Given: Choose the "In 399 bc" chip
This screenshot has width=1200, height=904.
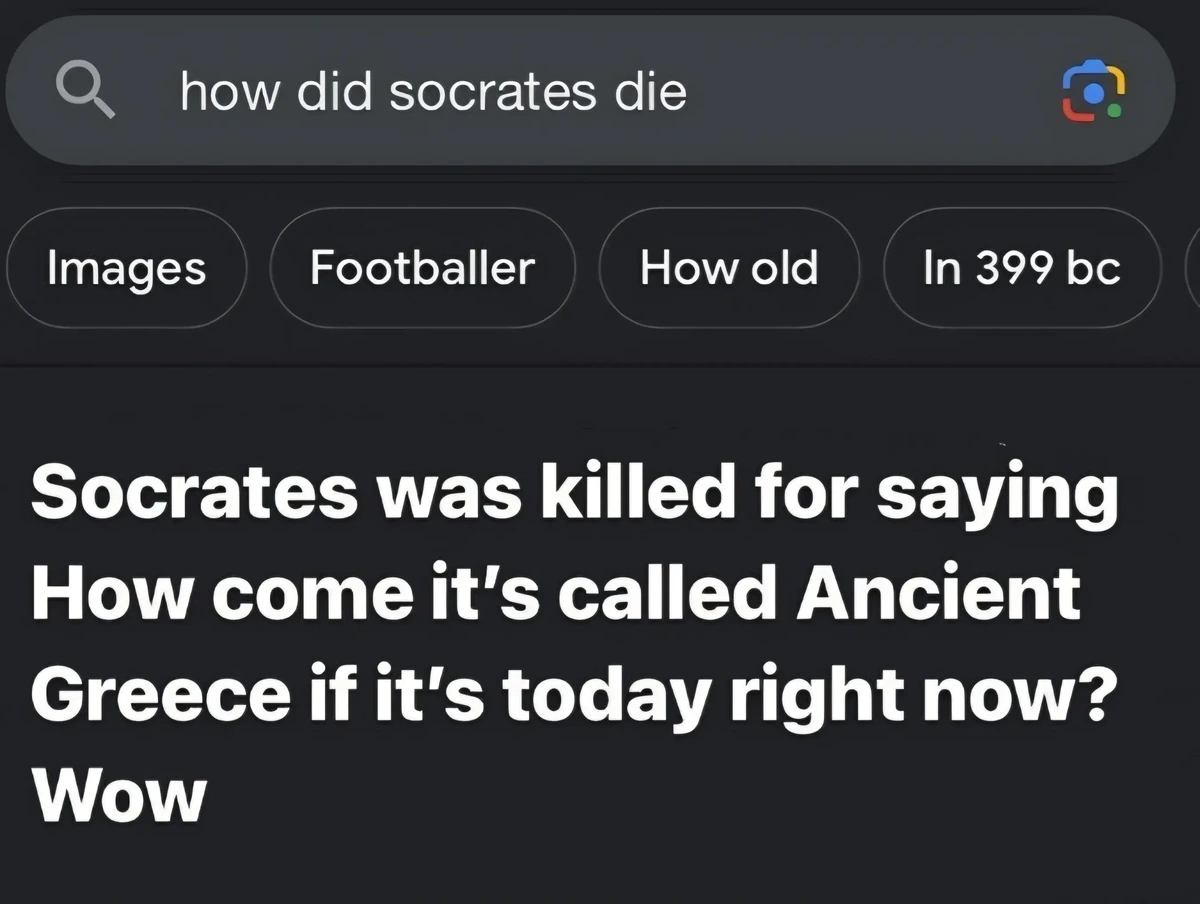Looking at the screenshot, I should pyautogui.click(x=1021, y=268).
